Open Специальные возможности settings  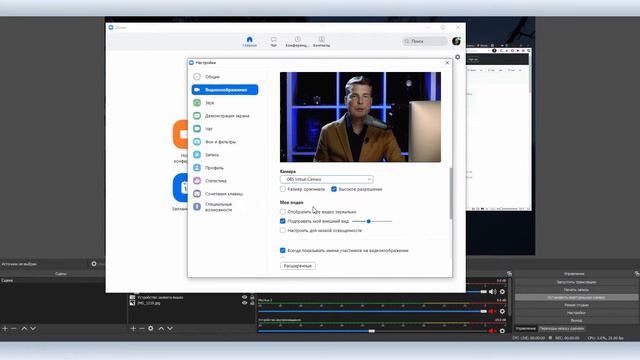(224, 207)
